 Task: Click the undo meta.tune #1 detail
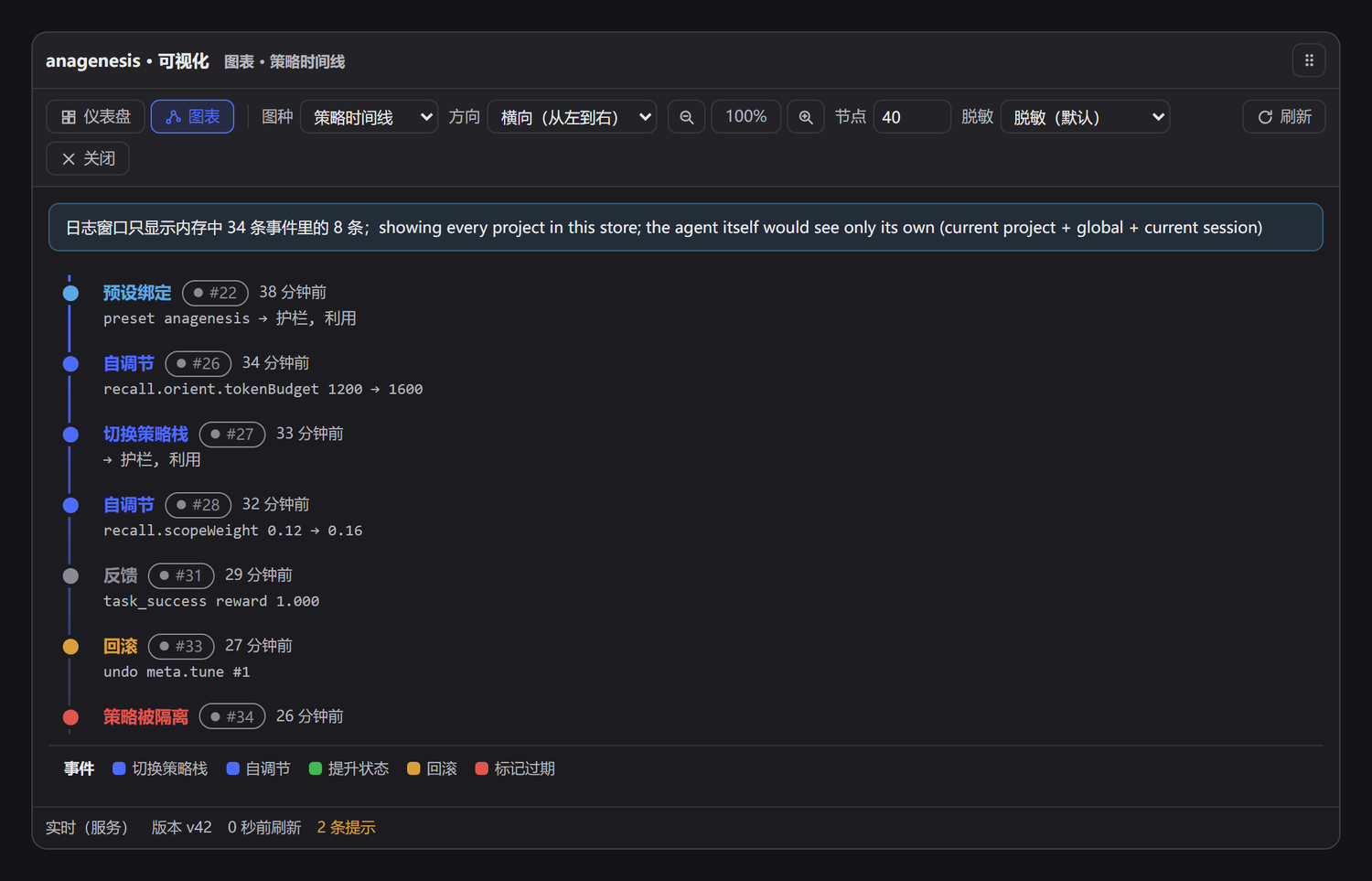tap(177, 672)
